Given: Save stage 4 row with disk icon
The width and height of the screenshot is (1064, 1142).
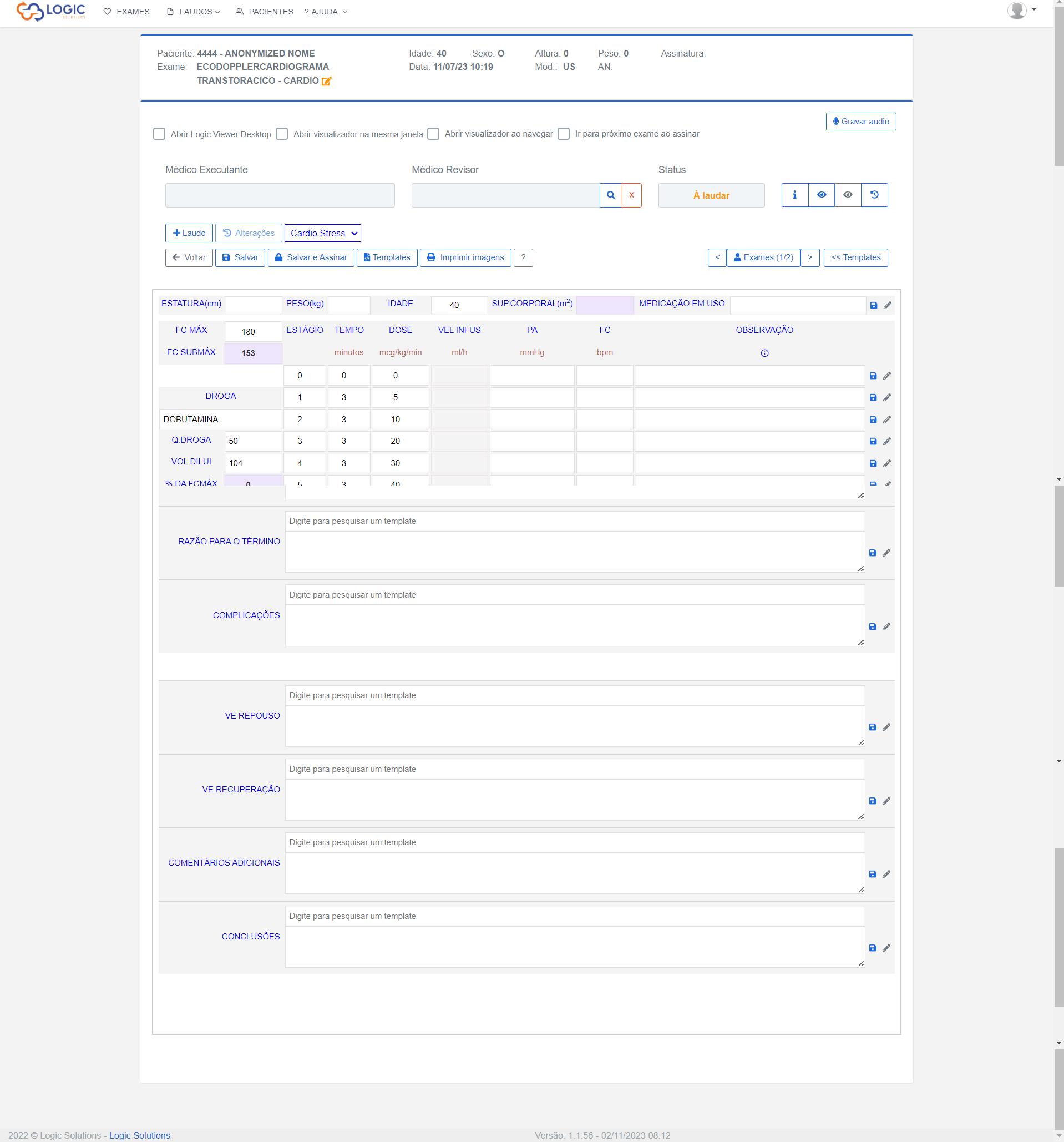Looking at the screenshot, I should [x=873, y=463].
